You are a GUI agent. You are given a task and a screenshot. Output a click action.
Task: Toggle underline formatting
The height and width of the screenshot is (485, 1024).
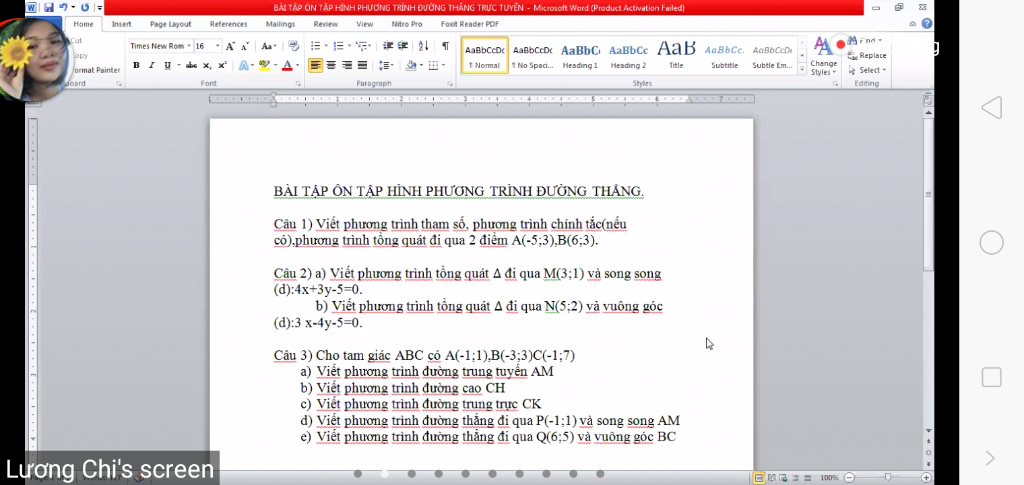click(x=167, y=65)
